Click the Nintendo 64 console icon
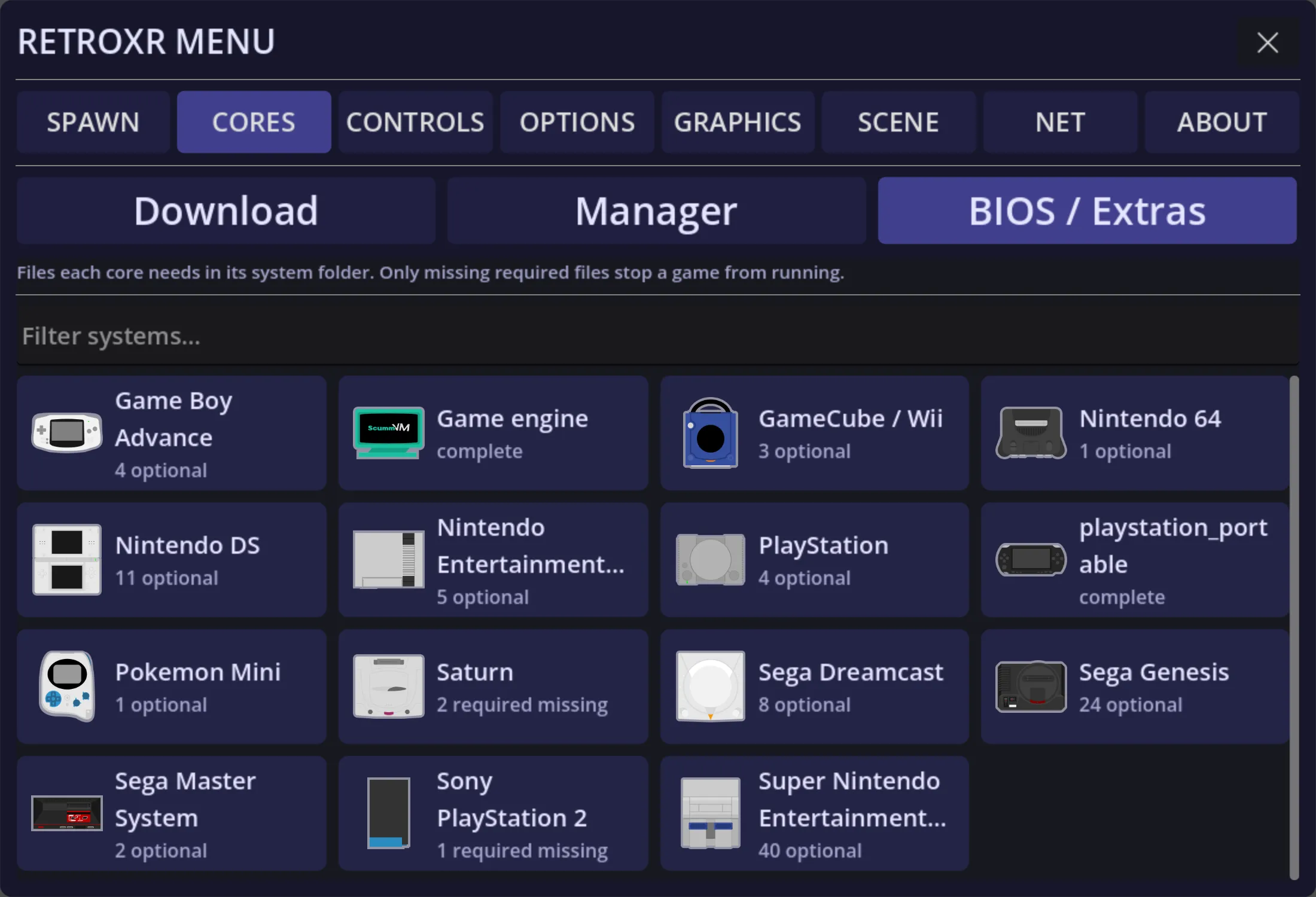The width and height of the screenshot is (1316, 897). tap(1031, 433)
